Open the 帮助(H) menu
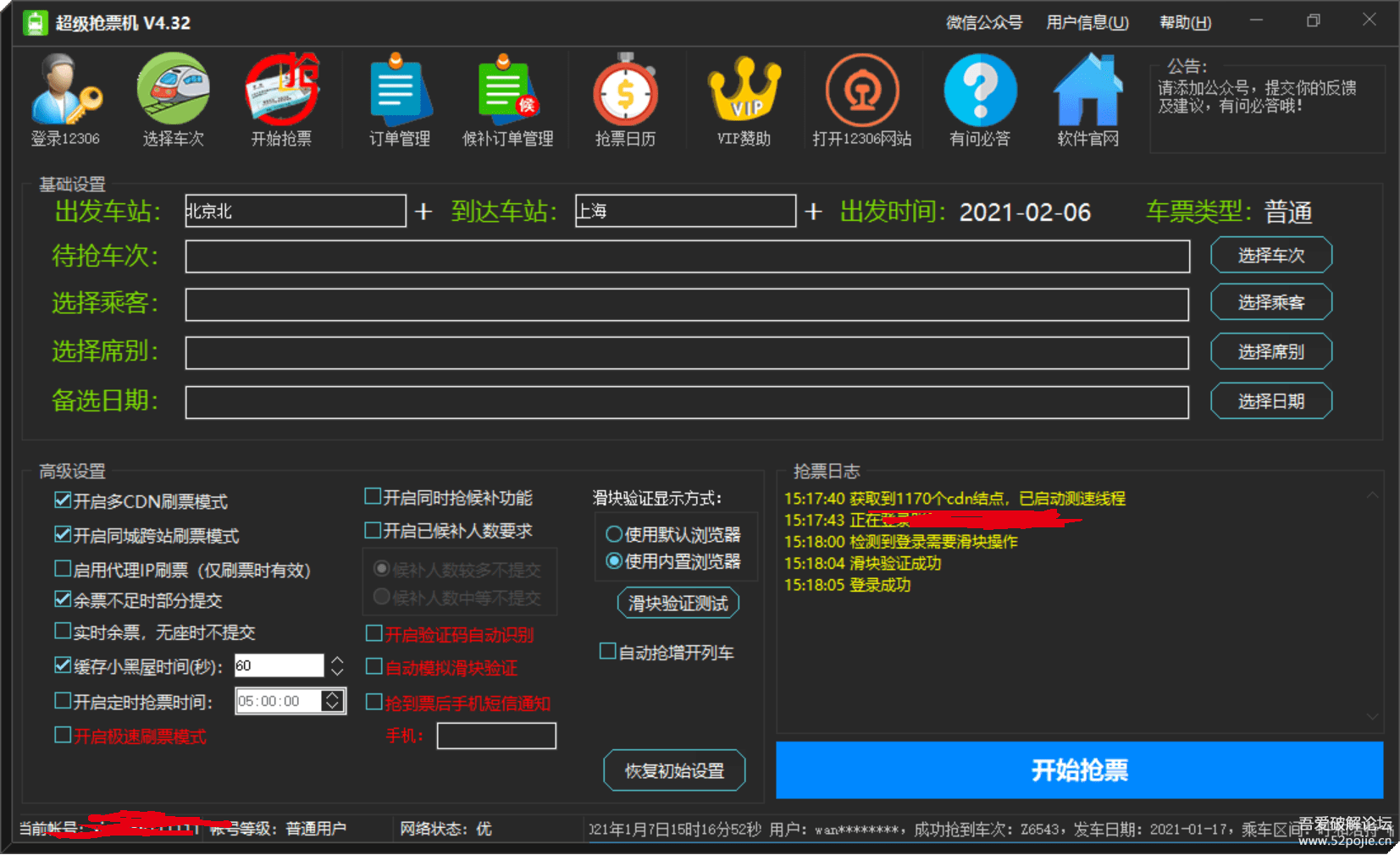 coord(1185,23)
